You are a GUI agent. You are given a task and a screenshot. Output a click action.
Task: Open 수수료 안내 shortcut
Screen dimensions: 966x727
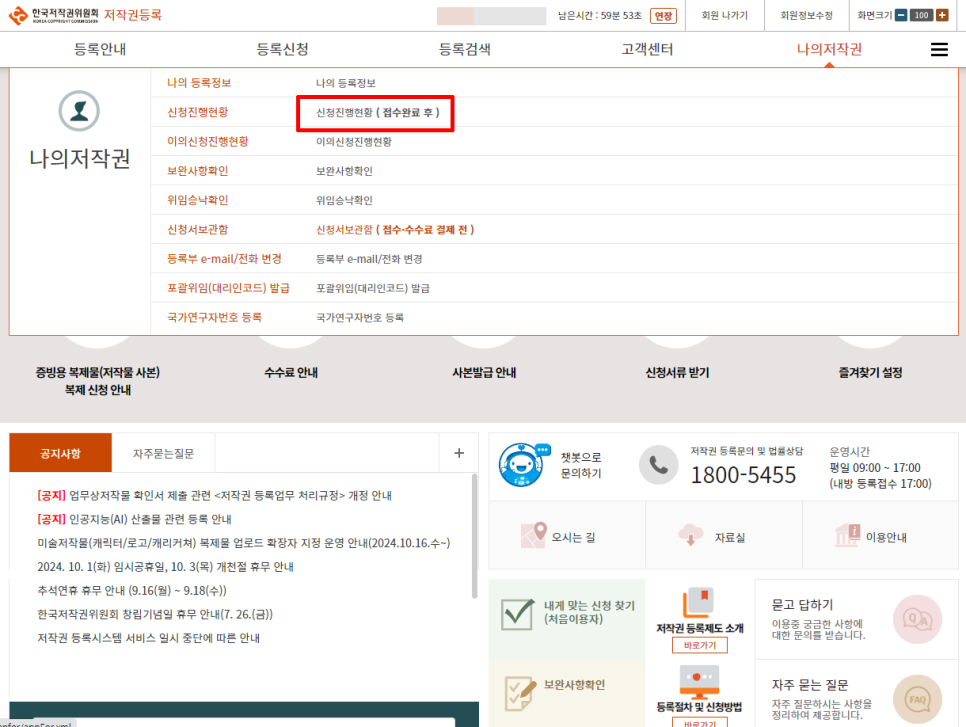click(x=291, y=372)
